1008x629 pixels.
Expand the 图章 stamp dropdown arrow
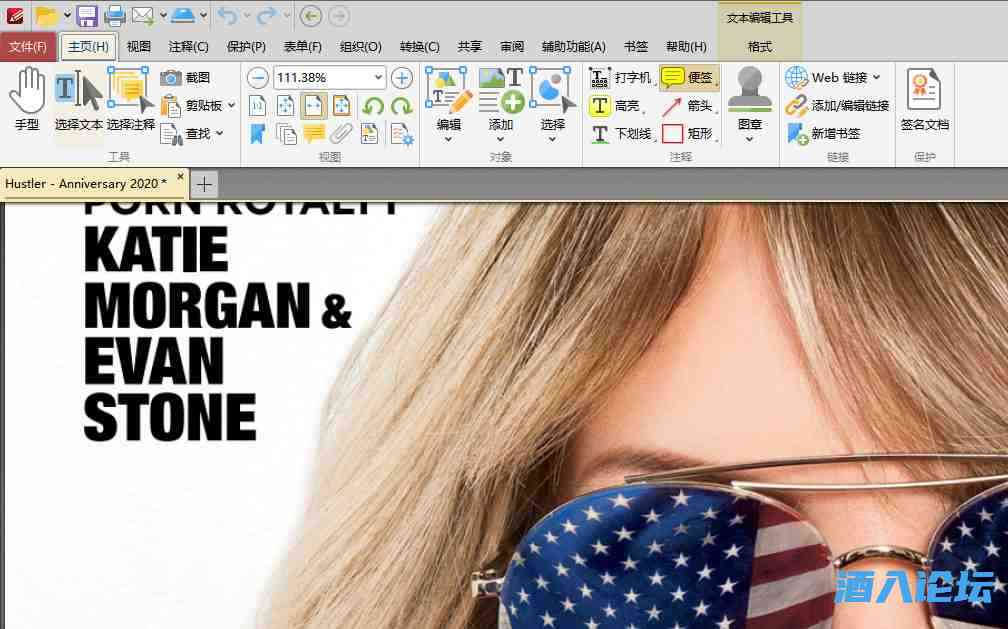tap(750, 138)
